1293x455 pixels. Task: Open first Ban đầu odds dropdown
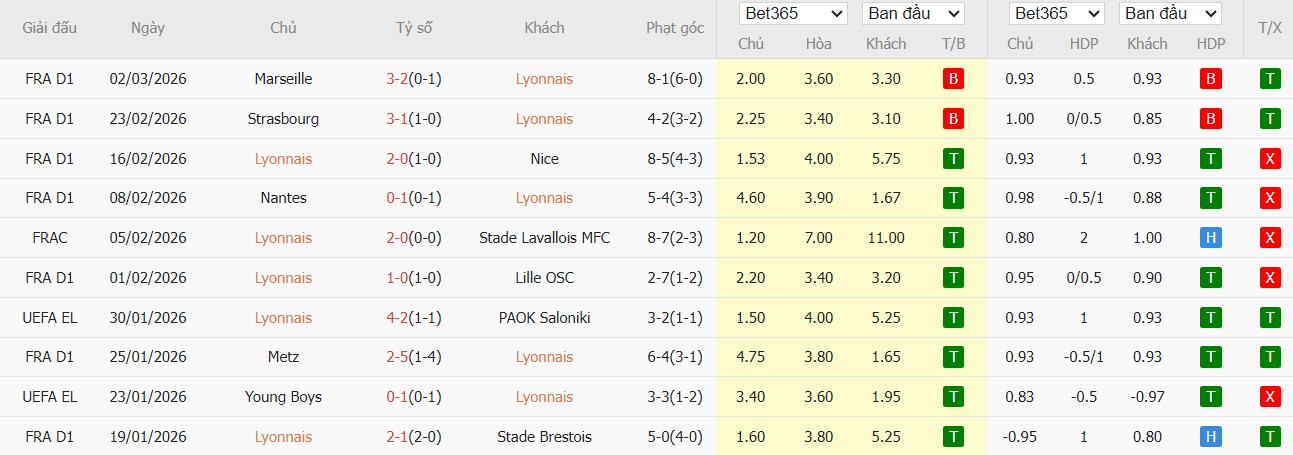pos(913,14)
